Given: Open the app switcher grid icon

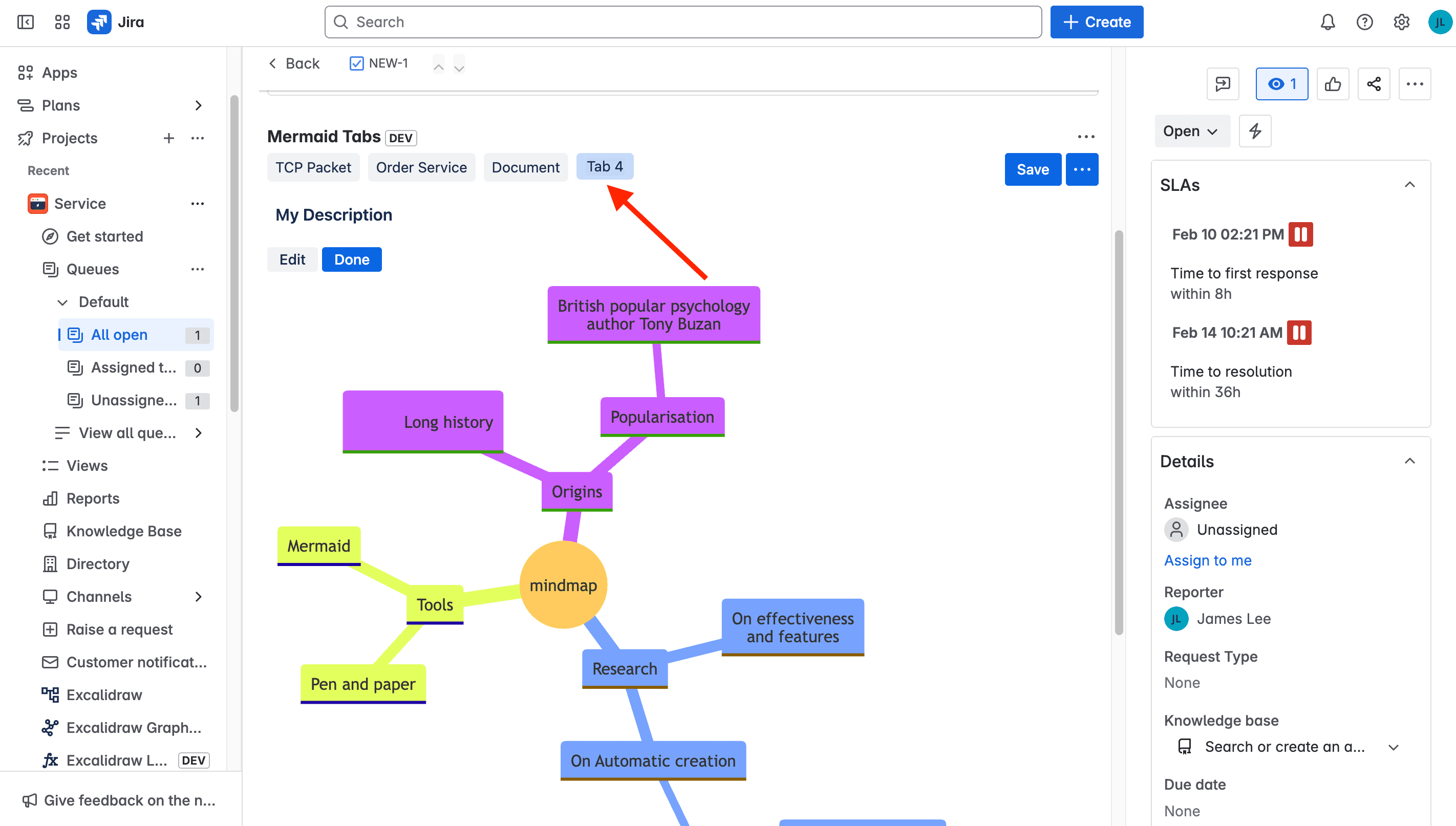Looking at the screenshot, I should pyautogui.click(x=62, y=22).
